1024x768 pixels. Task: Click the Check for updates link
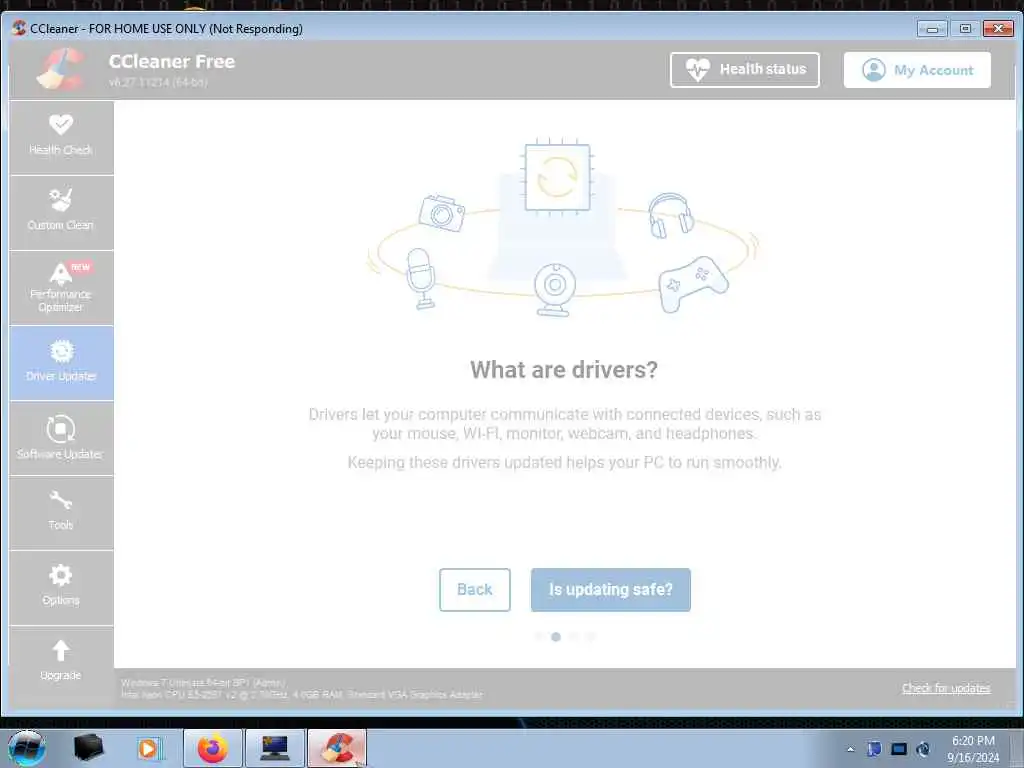(946, 688)
